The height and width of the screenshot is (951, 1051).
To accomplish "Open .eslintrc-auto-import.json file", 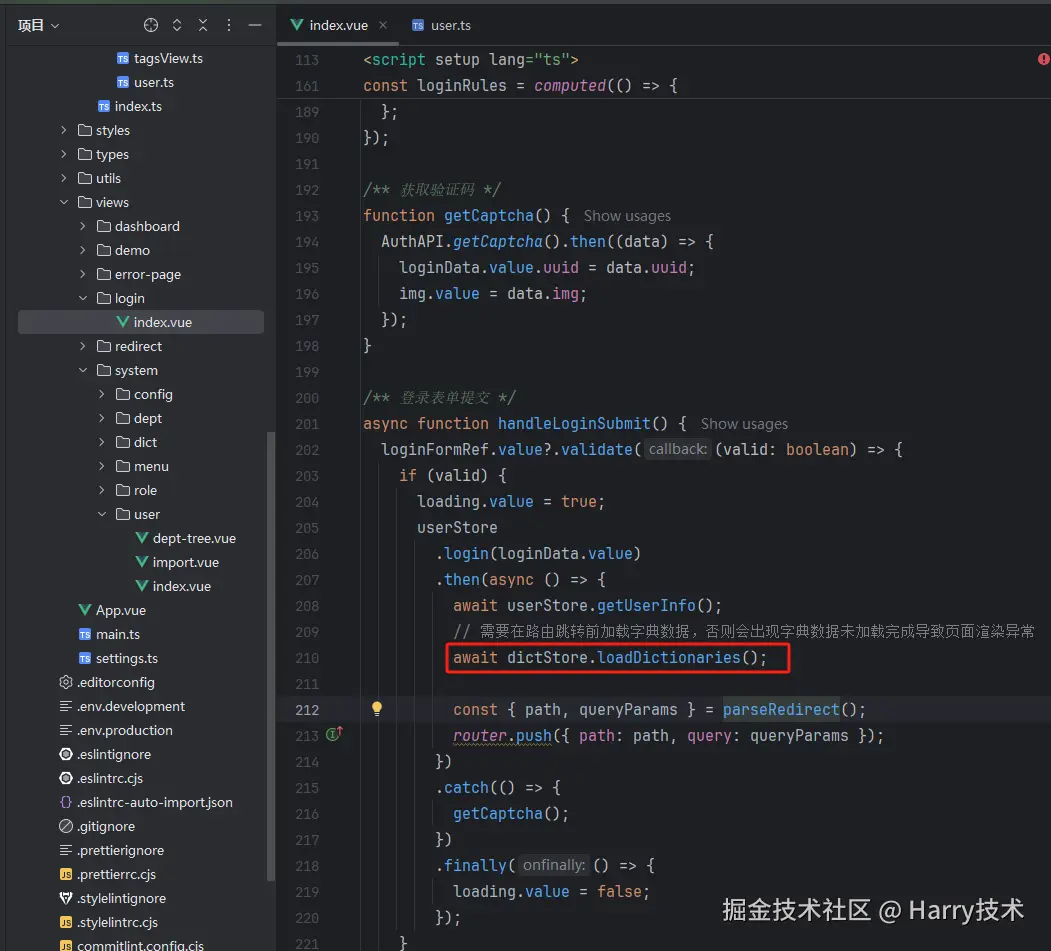I will [146, 802].
